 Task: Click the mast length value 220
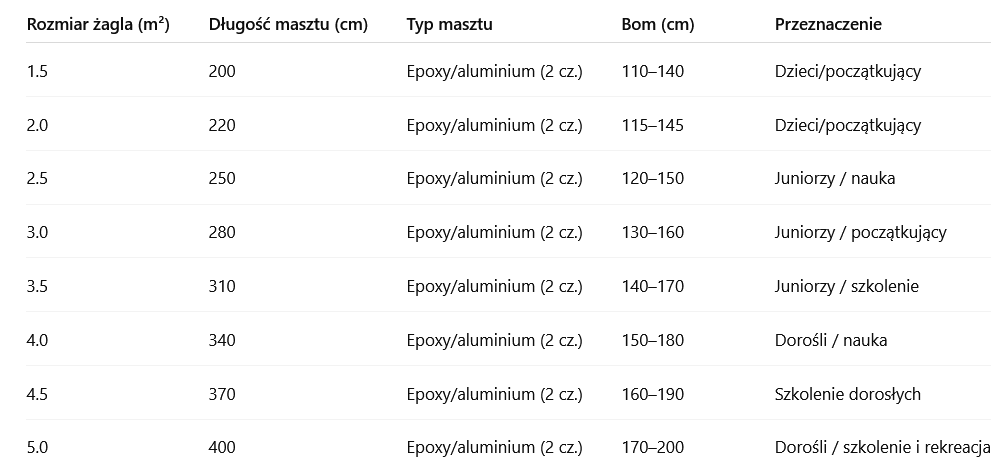click(222, 125)
